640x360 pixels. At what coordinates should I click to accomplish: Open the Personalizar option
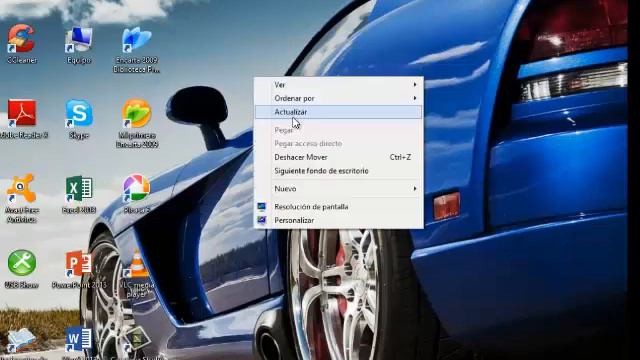coord(338,220)
